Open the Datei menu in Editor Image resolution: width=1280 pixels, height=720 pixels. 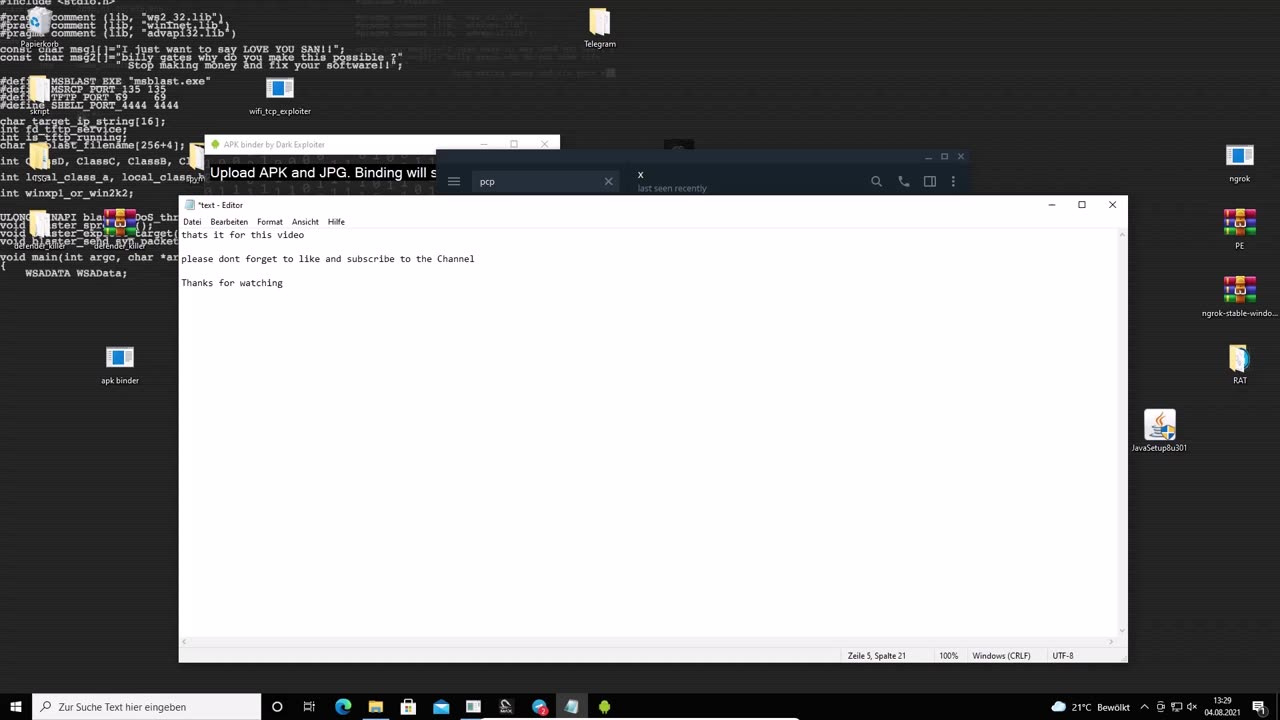tap(192, 222)
